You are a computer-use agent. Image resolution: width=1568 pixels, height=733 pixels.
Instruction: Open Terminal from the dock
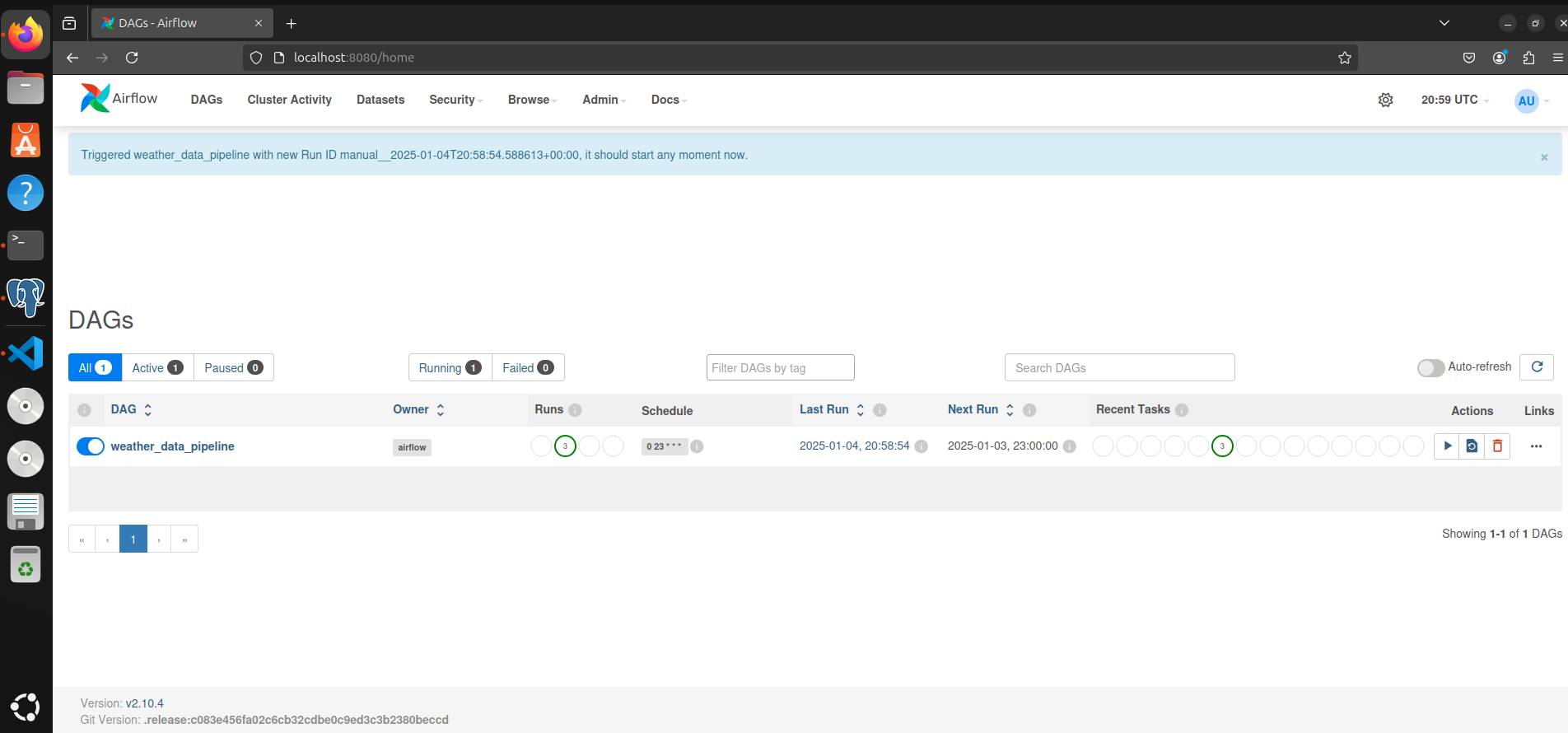click(26, 245)
